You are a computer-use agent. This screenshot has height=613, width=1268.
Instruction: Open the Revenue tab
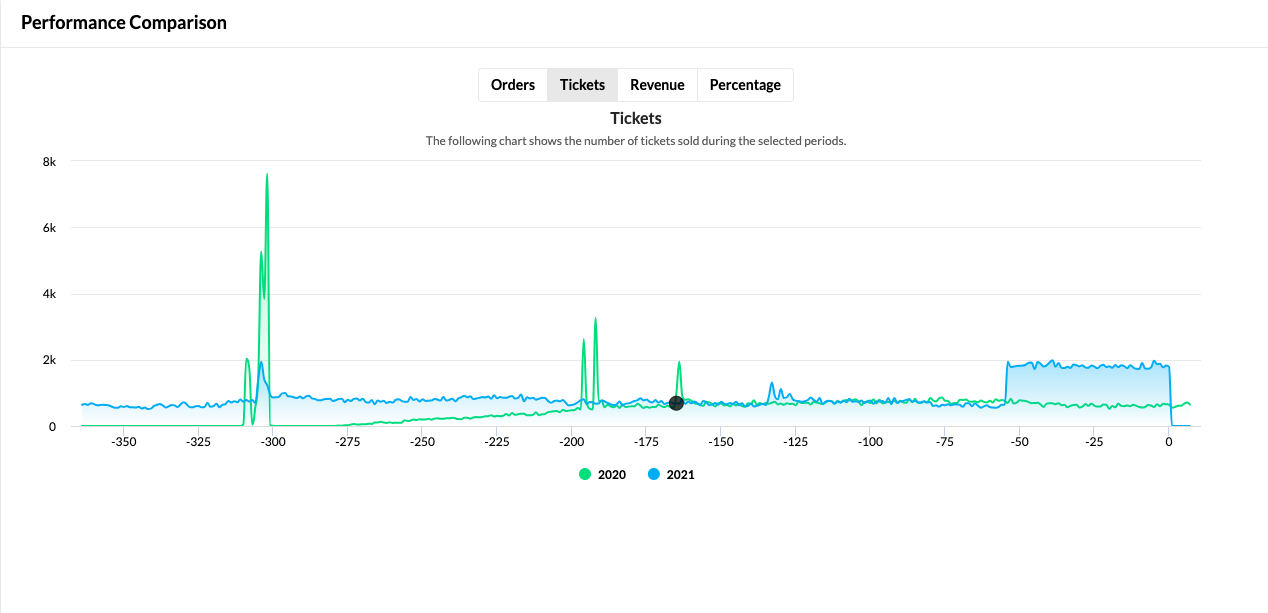657,85
